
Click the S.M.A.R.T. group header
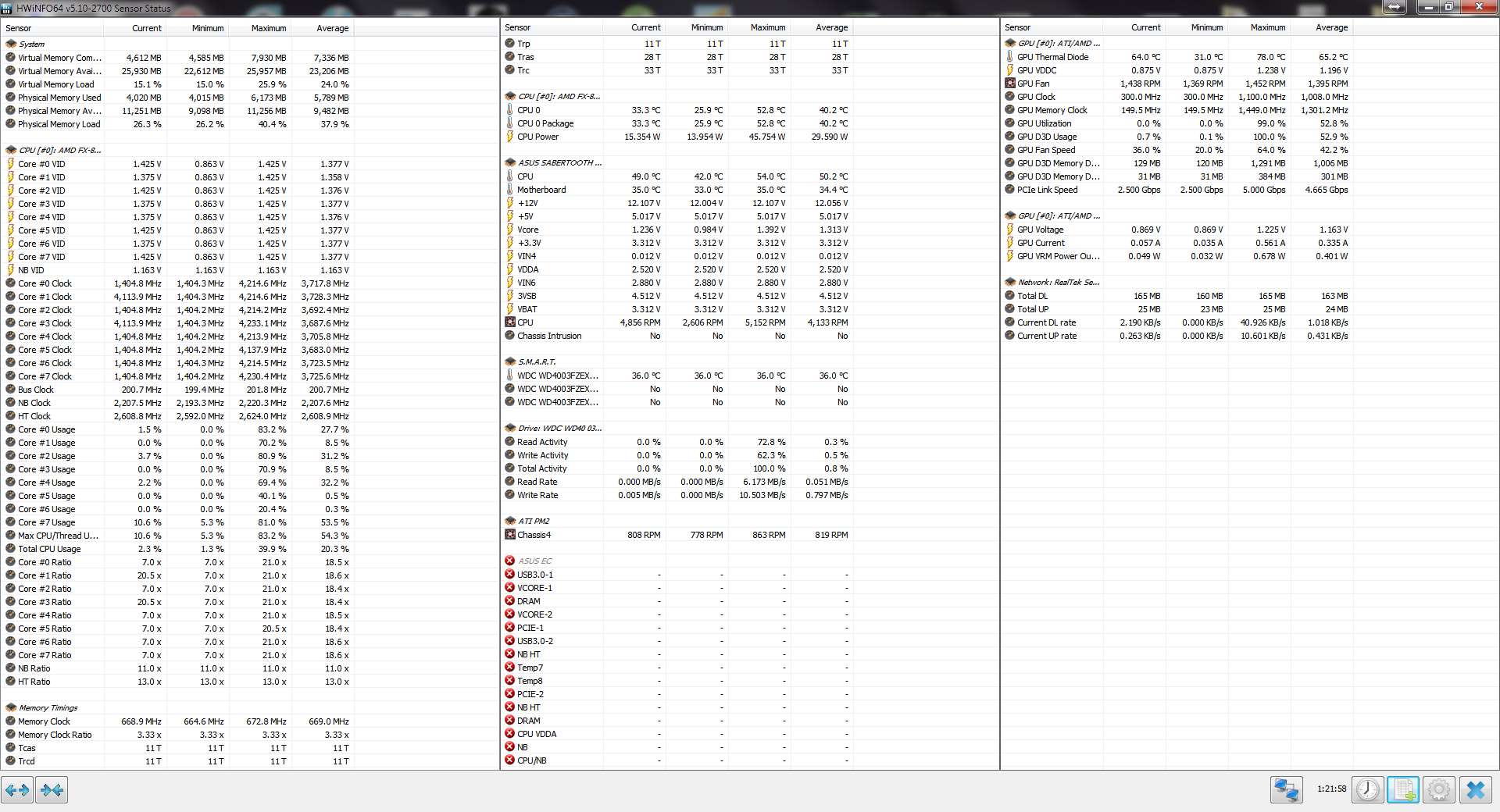tap(536, 362)
